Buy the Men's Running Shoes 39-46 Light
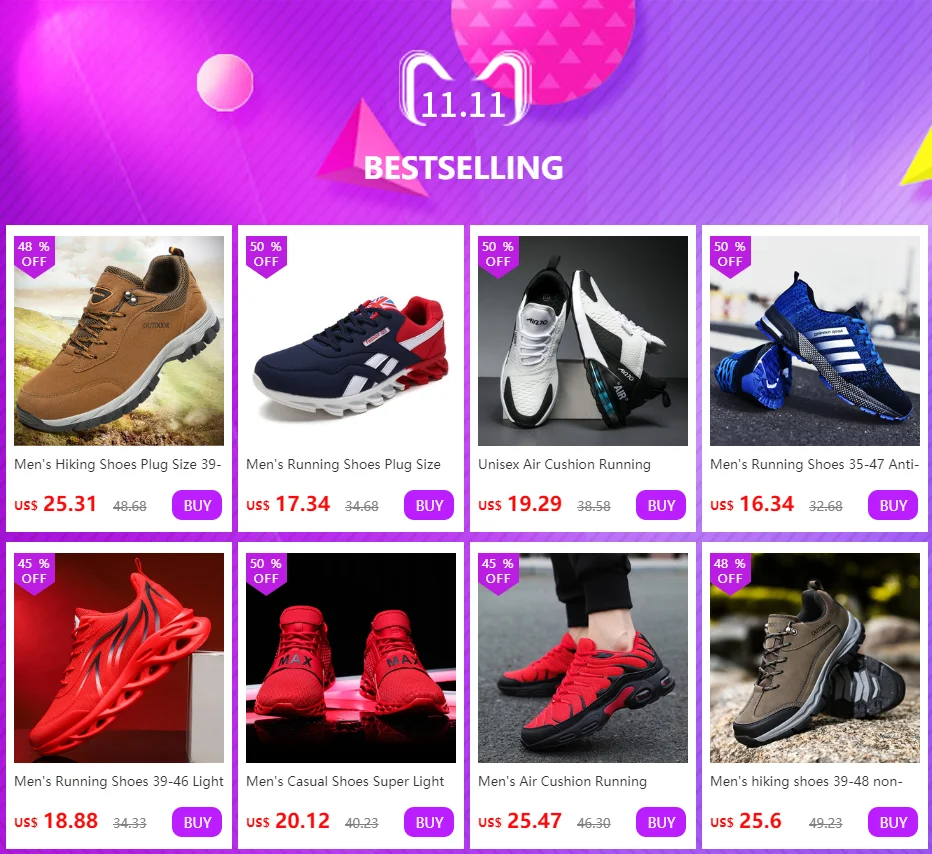Image resolution: width=932 pixels, height=854 pixels. click(197, 822)
